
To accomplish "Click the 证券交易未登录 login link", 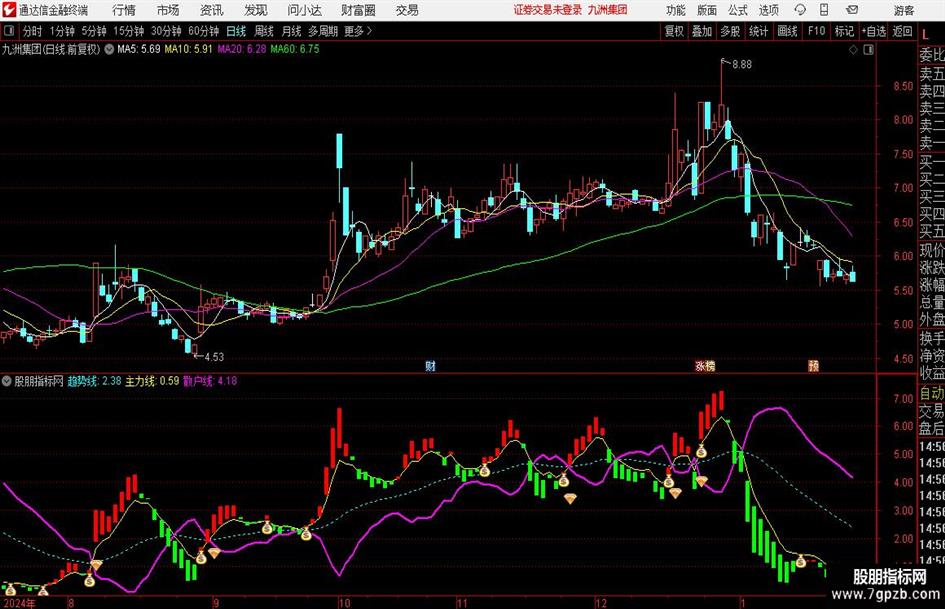I will 548,10.
